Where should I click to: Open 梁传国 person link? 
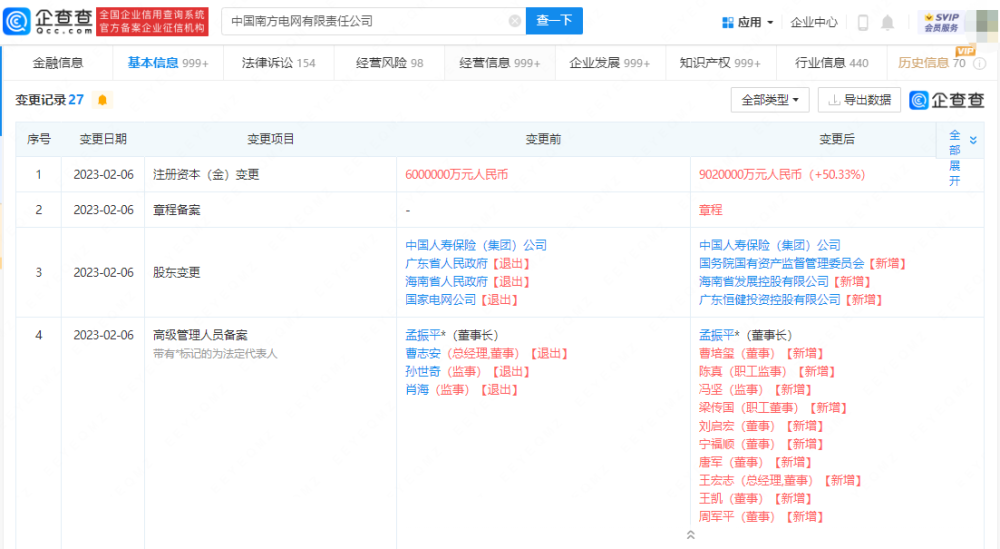pyautogui.click(x=717, y=407)
